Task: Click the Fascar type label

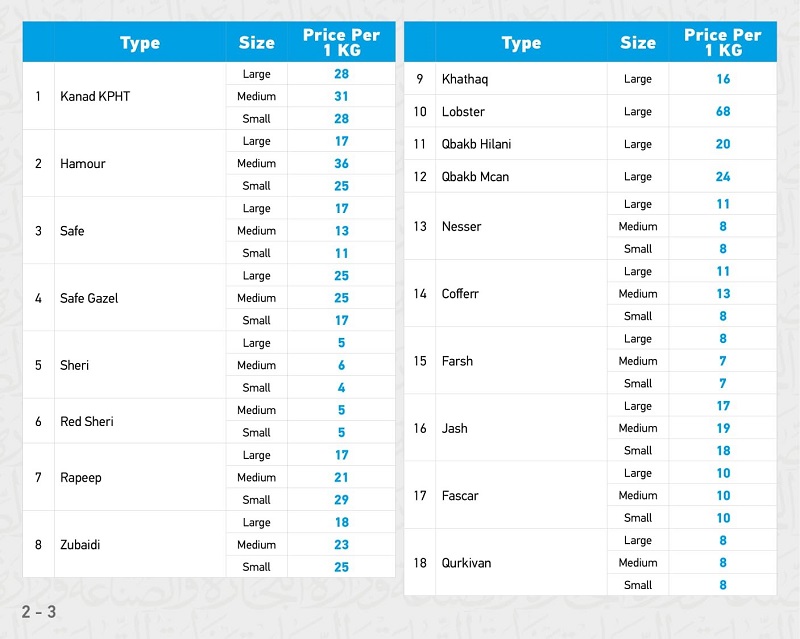Action: 460,496
